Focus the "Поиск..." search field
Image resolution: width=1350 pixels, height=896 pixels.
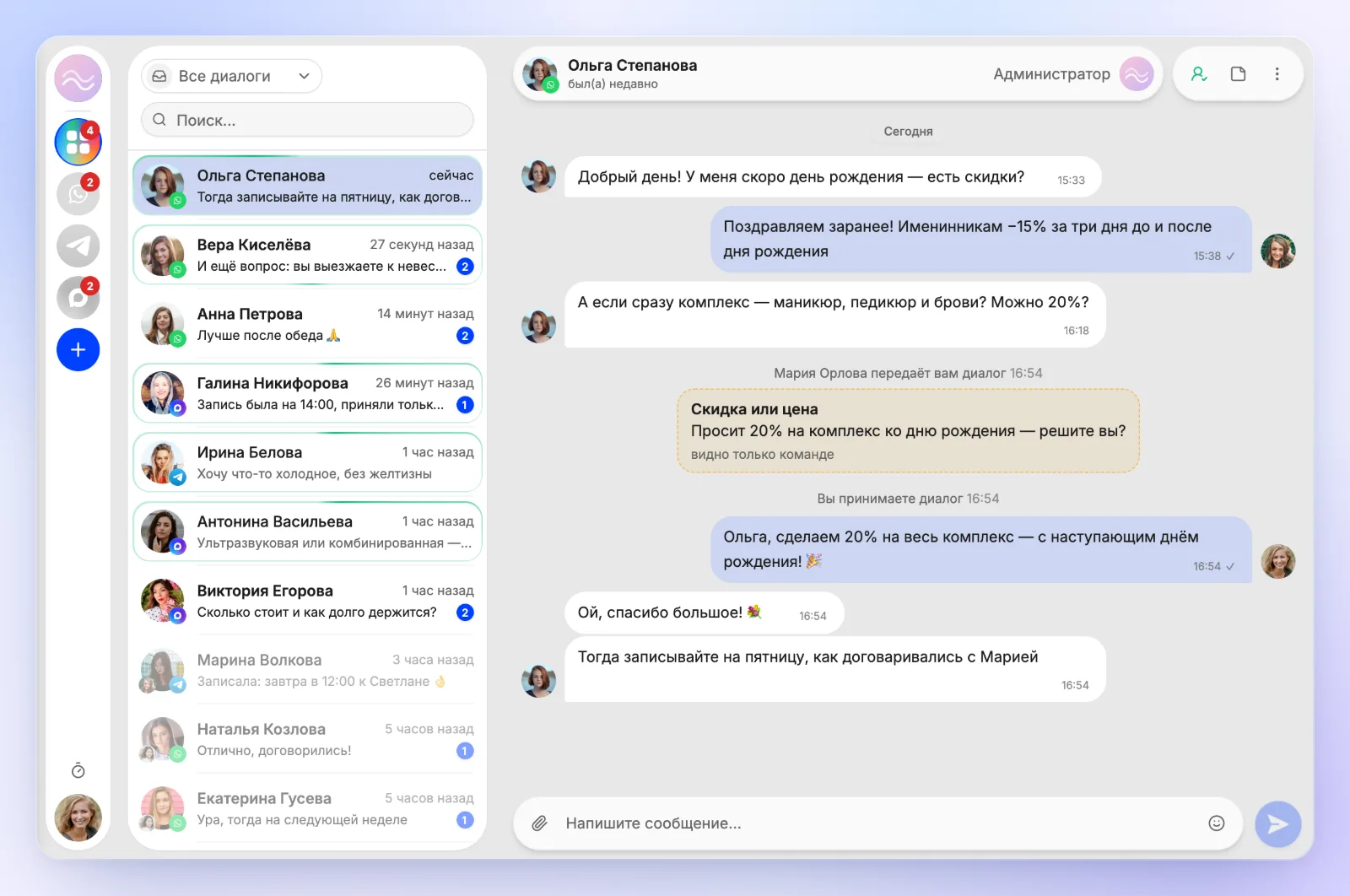pos(307,120)
